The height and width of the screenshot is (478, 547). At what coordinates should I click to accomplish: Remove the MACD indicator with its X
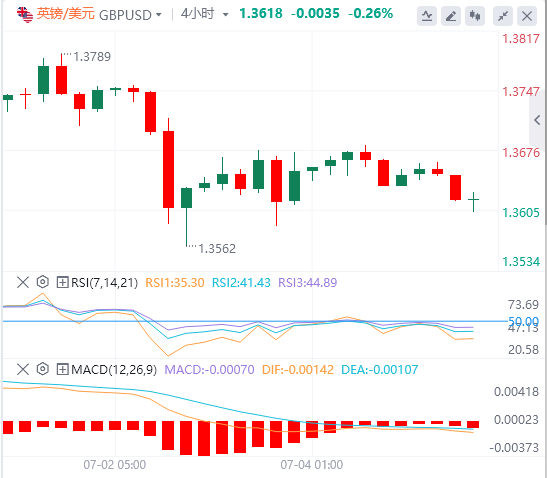click(x=23, y=369)
